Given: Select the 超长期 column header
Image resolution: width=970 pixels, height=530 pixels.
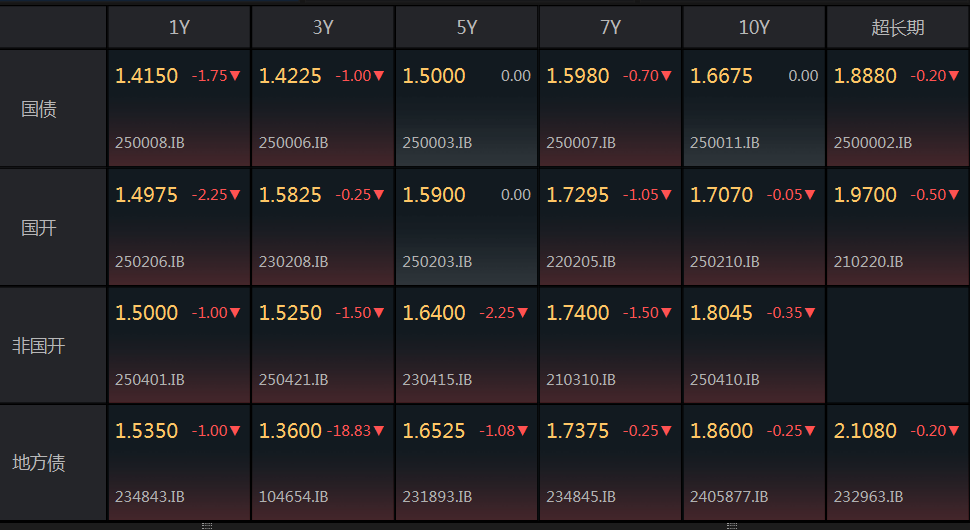Looking at the screenshot, I should click(x=898, y=27).
